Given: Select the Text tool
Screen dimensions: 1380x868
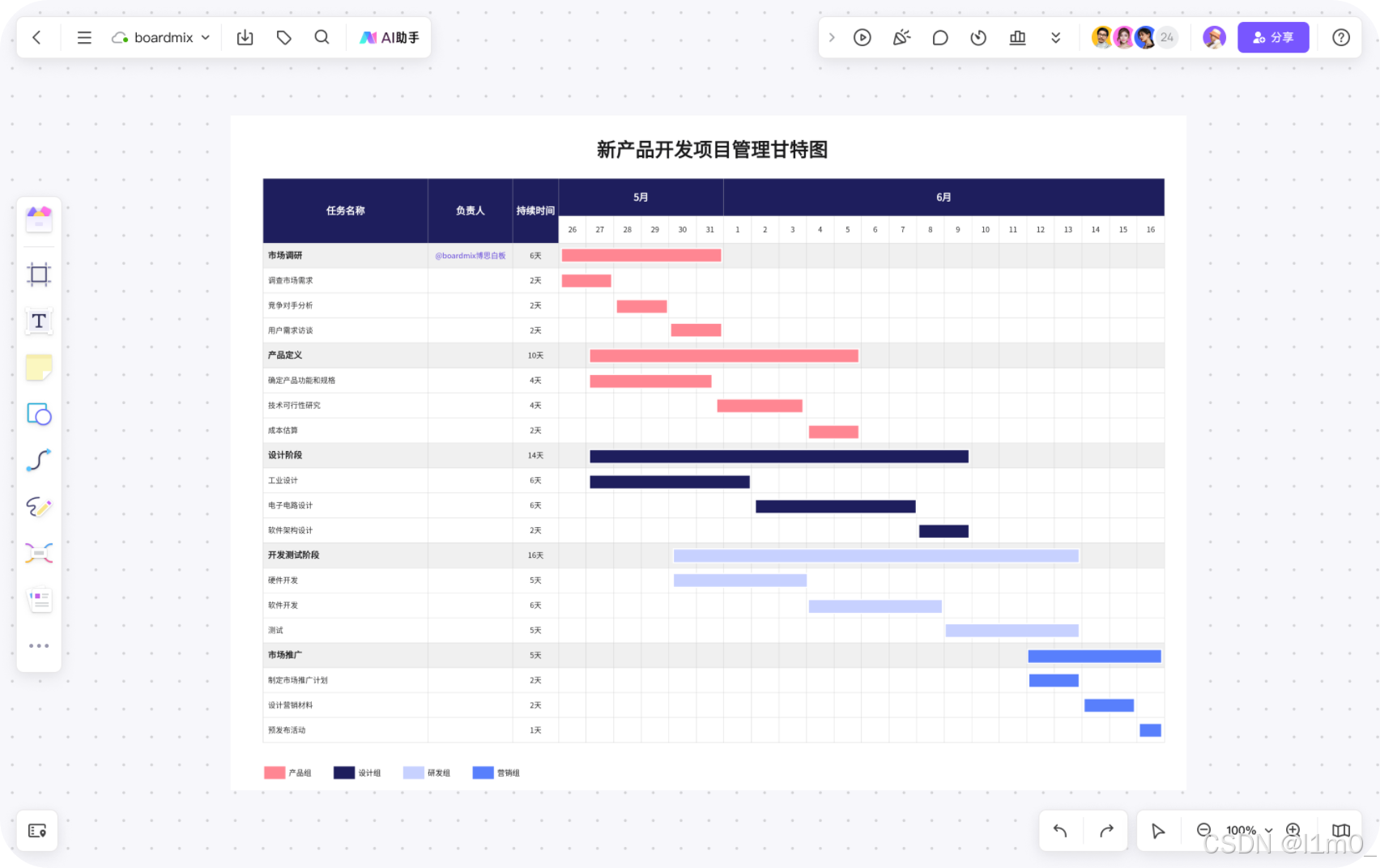Looking at the screenshot, I should coord(39,321).
